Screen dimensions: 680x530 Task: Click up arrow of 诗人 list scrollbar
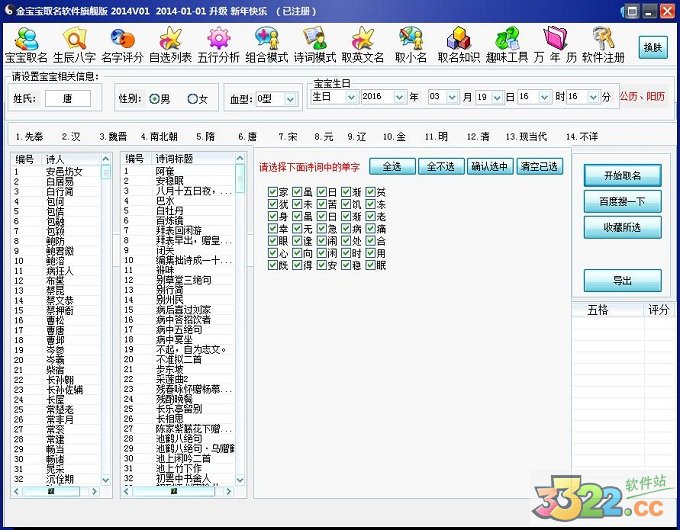[x=106, y=159]
